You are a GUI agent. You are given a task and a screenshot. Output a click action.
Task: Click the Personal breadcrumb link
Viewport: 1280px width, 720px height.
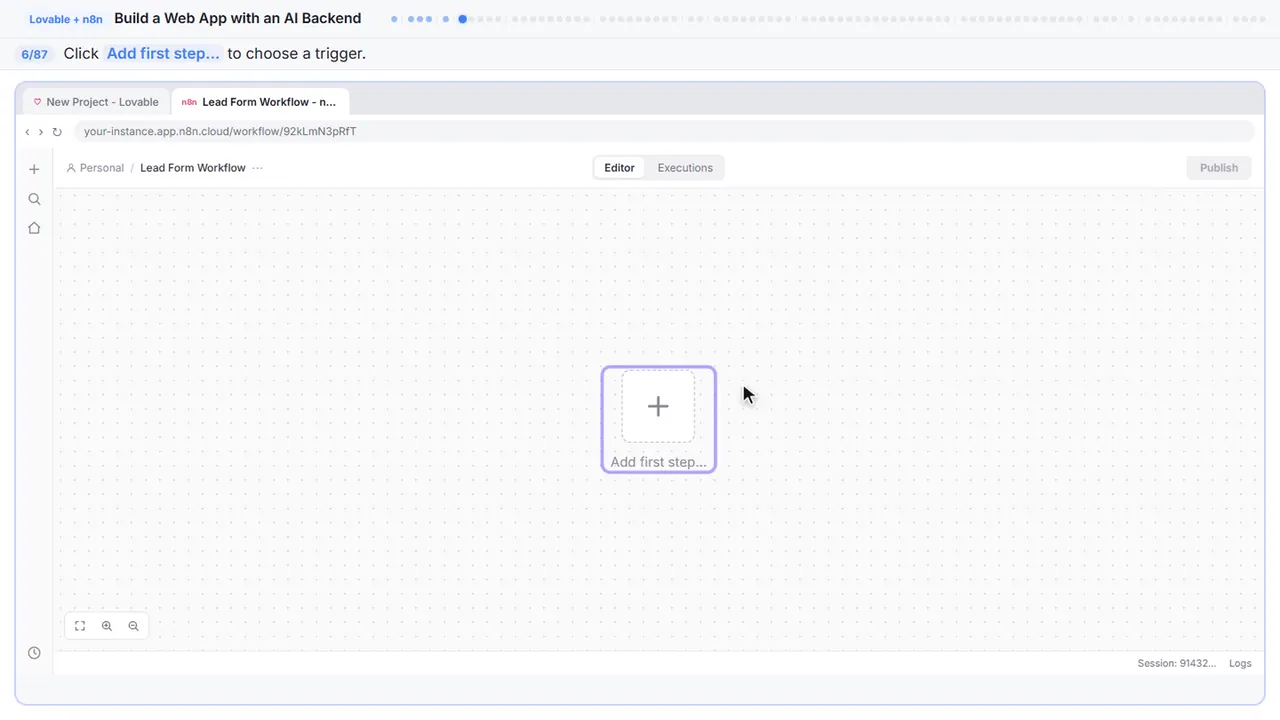(95, 168)
